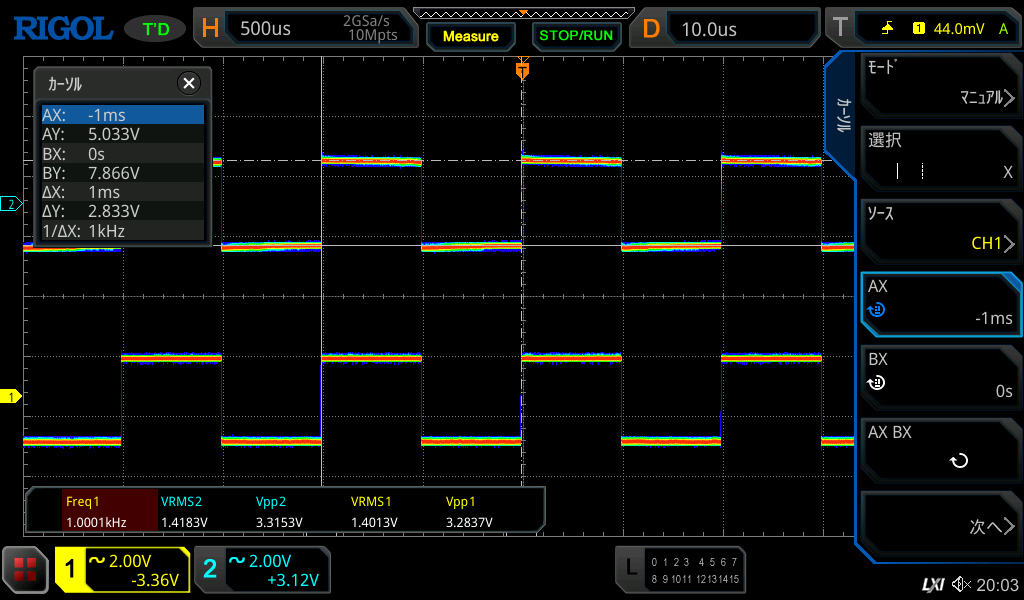The height and width of the screenshot is (600, 1024).
Task: Toggle channel 1 using its yellow label
Action: coord(70,570)
